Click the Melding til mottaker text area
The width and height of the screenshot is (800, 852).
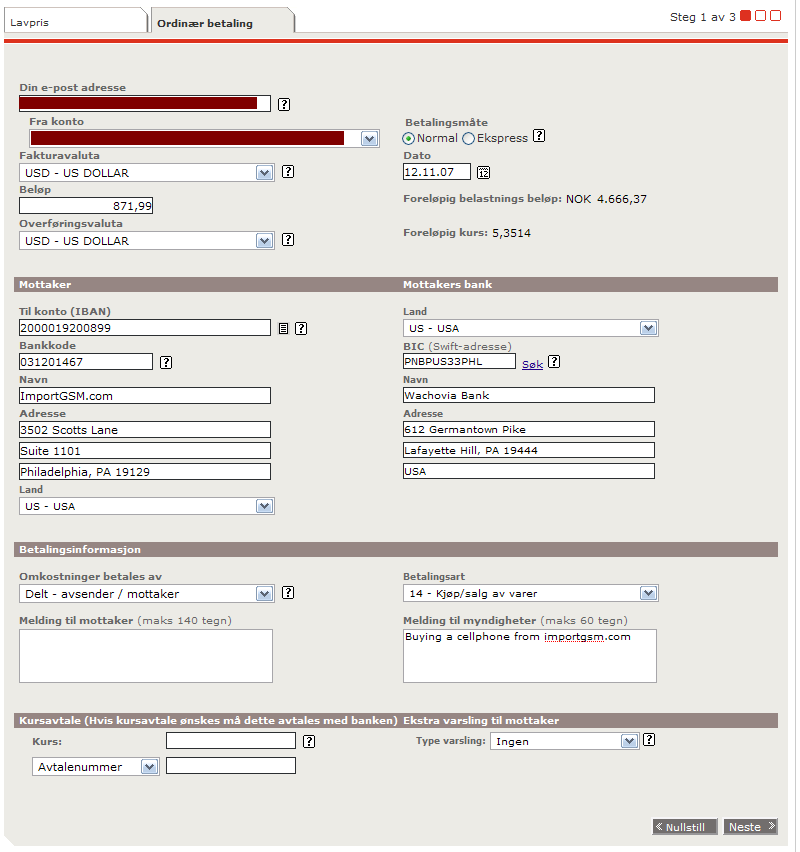click(146, 656)
